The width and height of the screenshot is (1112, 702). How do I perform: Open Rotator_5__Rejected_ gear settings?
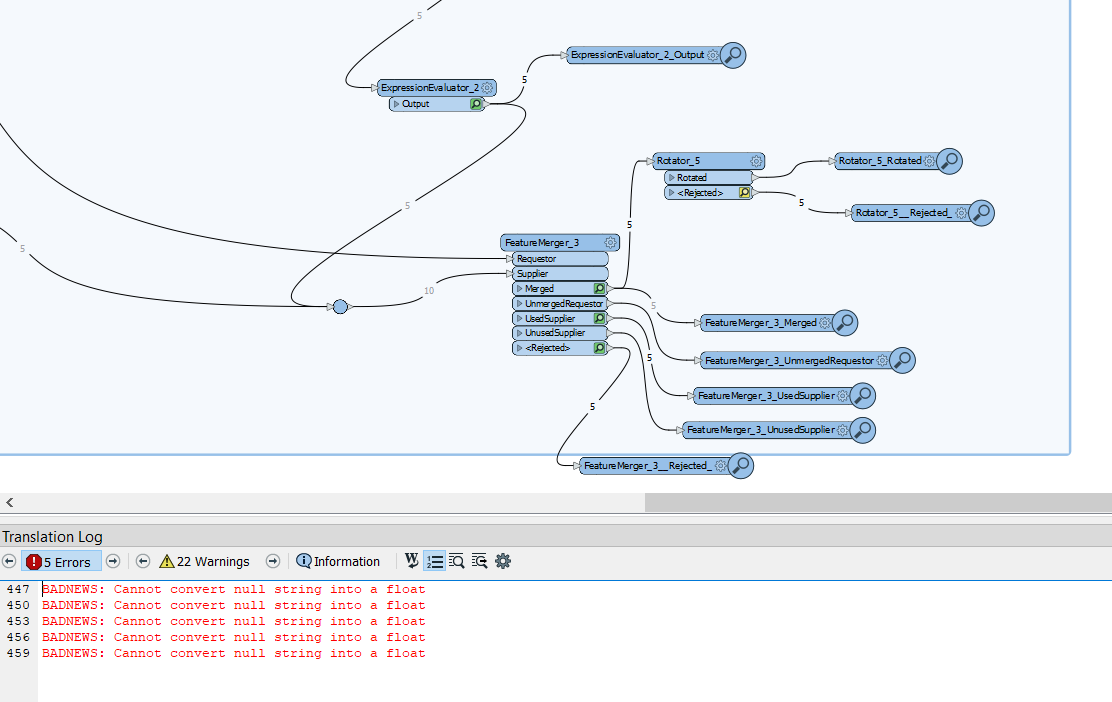click(961, 213)
